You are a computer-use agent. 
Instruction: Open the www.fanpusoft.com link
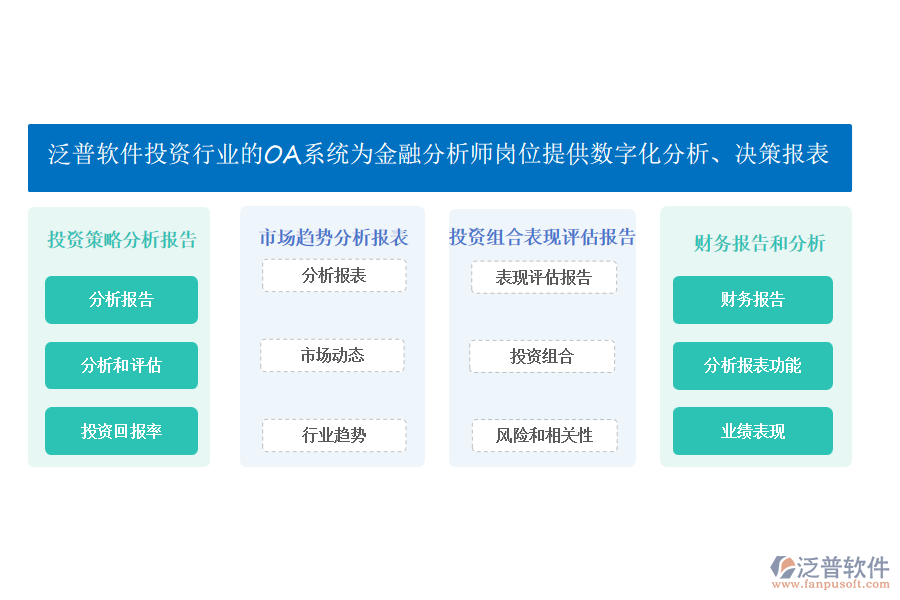(x=831, y=584)
